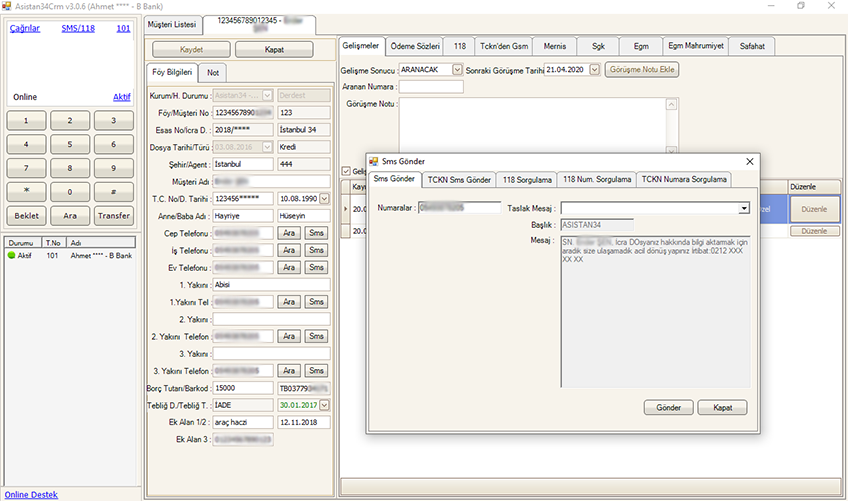Click the highlighted Düzenle button in first row
This screenshot has height=501, width=848.
814,209
